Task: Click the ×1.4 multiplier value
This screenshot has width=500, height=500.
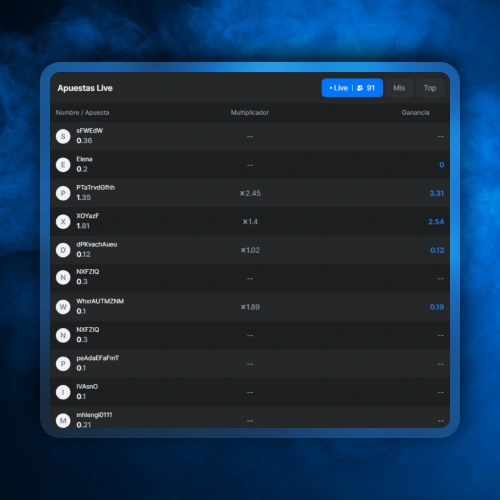Action: [250, 222]
